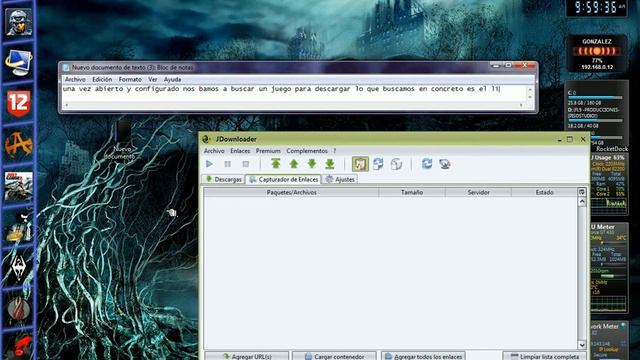Sort by Estado column header
The width and height of the screenshot is (640, 360).
tap(544, 192)
